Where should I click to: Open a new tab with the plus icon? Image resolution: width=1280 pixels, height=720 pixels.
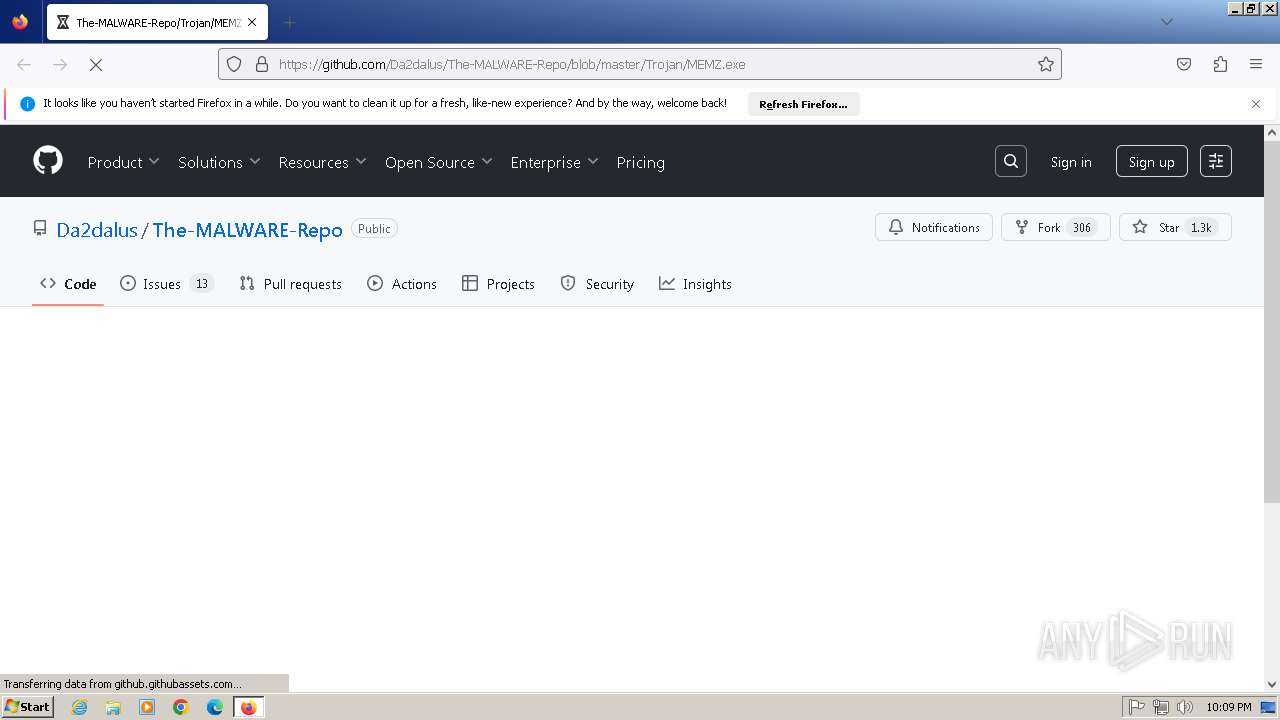pyautogui.click(x=289, y=22)
